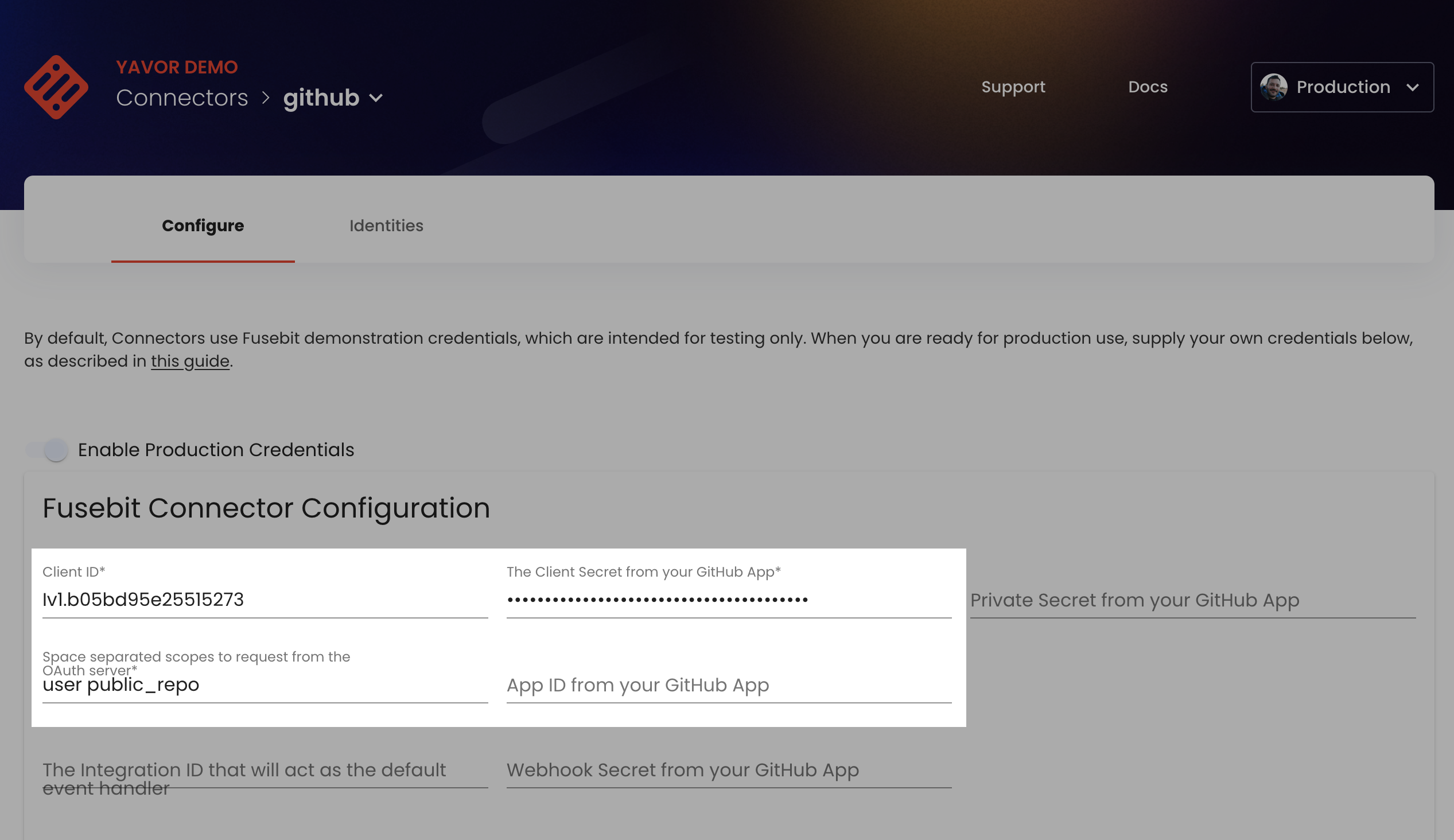This screenshot has width=1454, height=840.
Task: Open the Docs link
Action: click(1148, 87)
